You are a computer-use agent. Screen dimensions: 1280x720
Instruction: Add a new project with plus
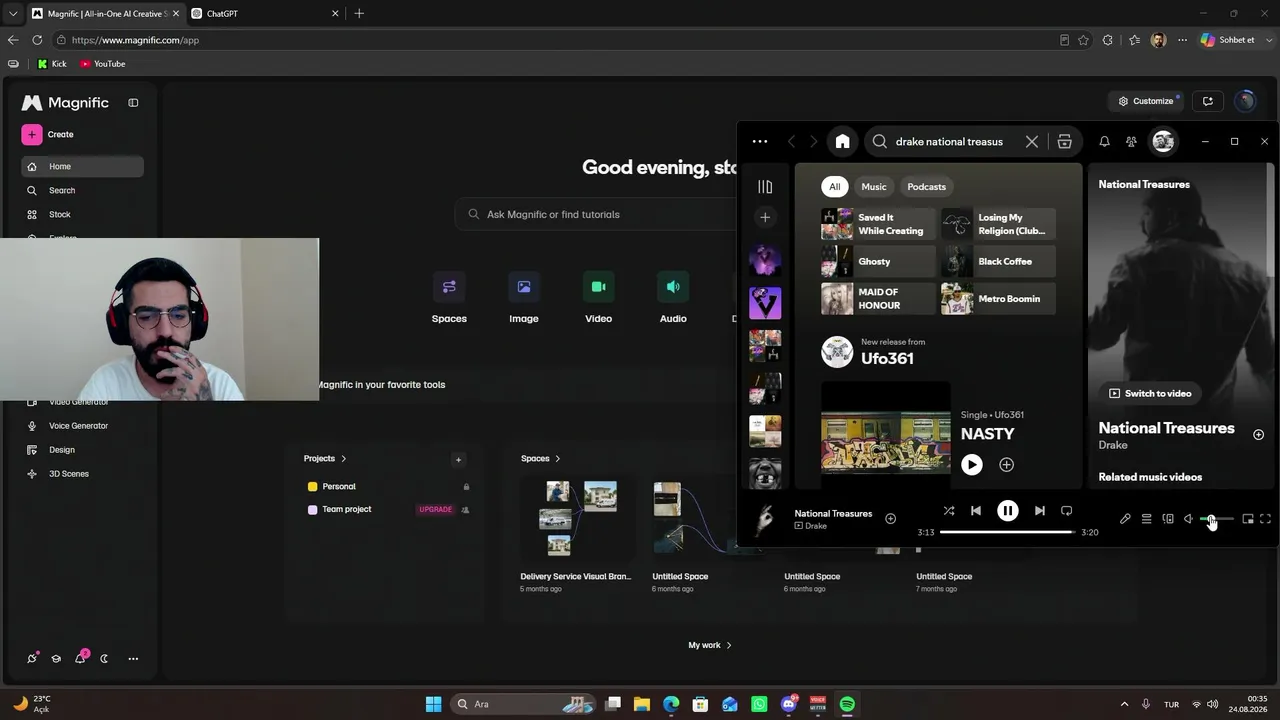coord(458,460)
